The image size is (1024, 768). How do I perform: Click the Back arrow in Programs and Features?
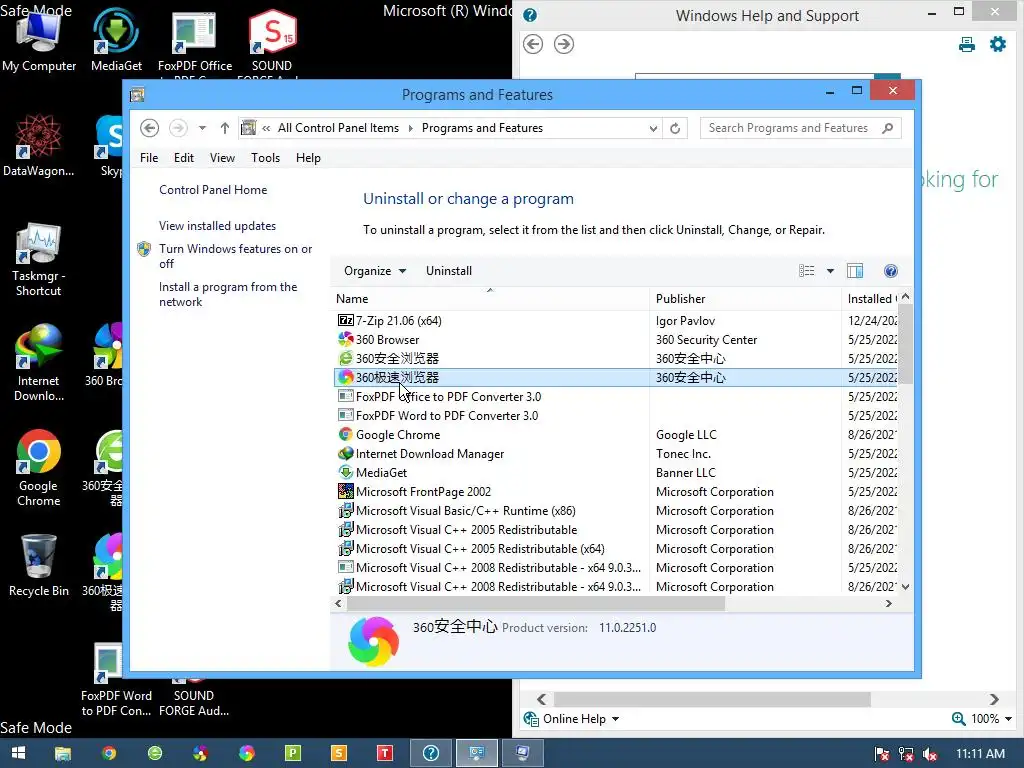(x=150, y=128)
